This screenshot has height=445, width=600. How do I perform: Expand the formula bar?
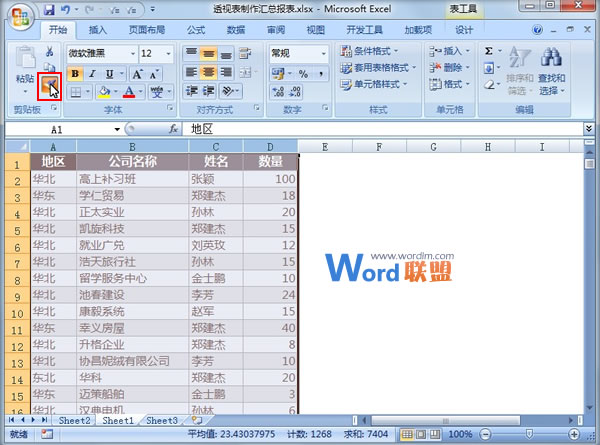(589, 129)
